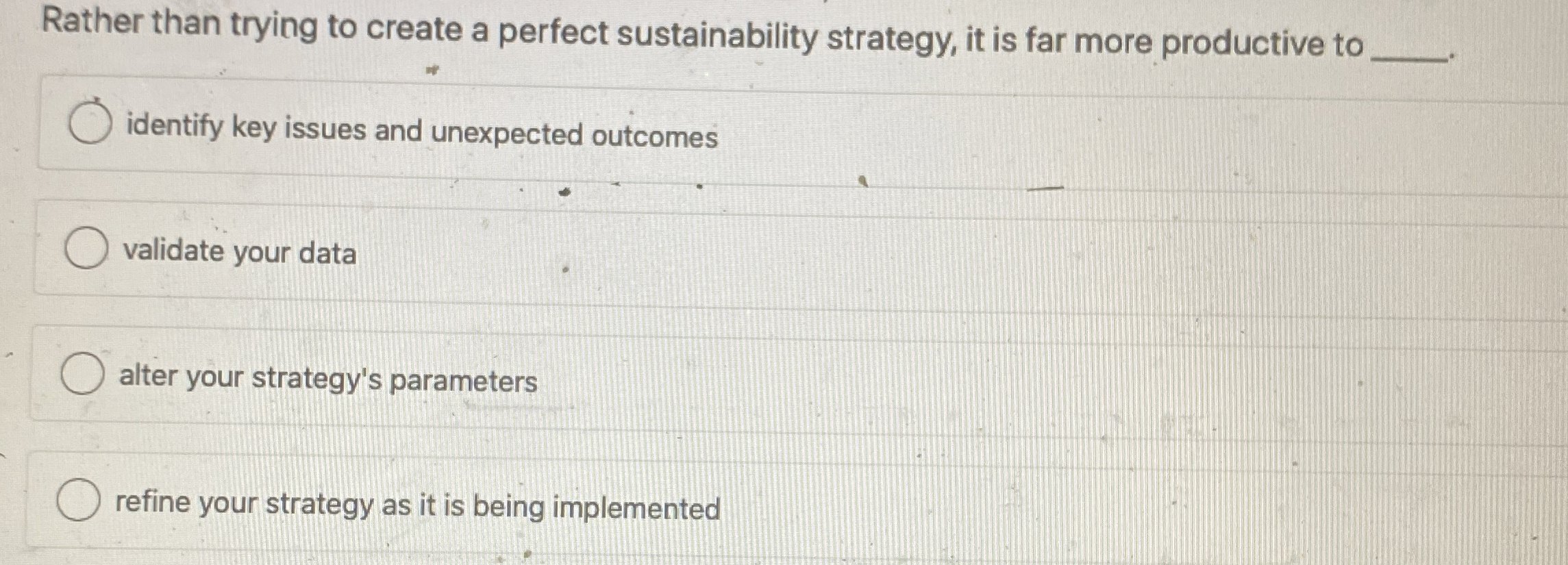1568x565 pixels.
Task: Click the answer 'refine your strategy as it is being implemented'
Action: tap(417, 505)
